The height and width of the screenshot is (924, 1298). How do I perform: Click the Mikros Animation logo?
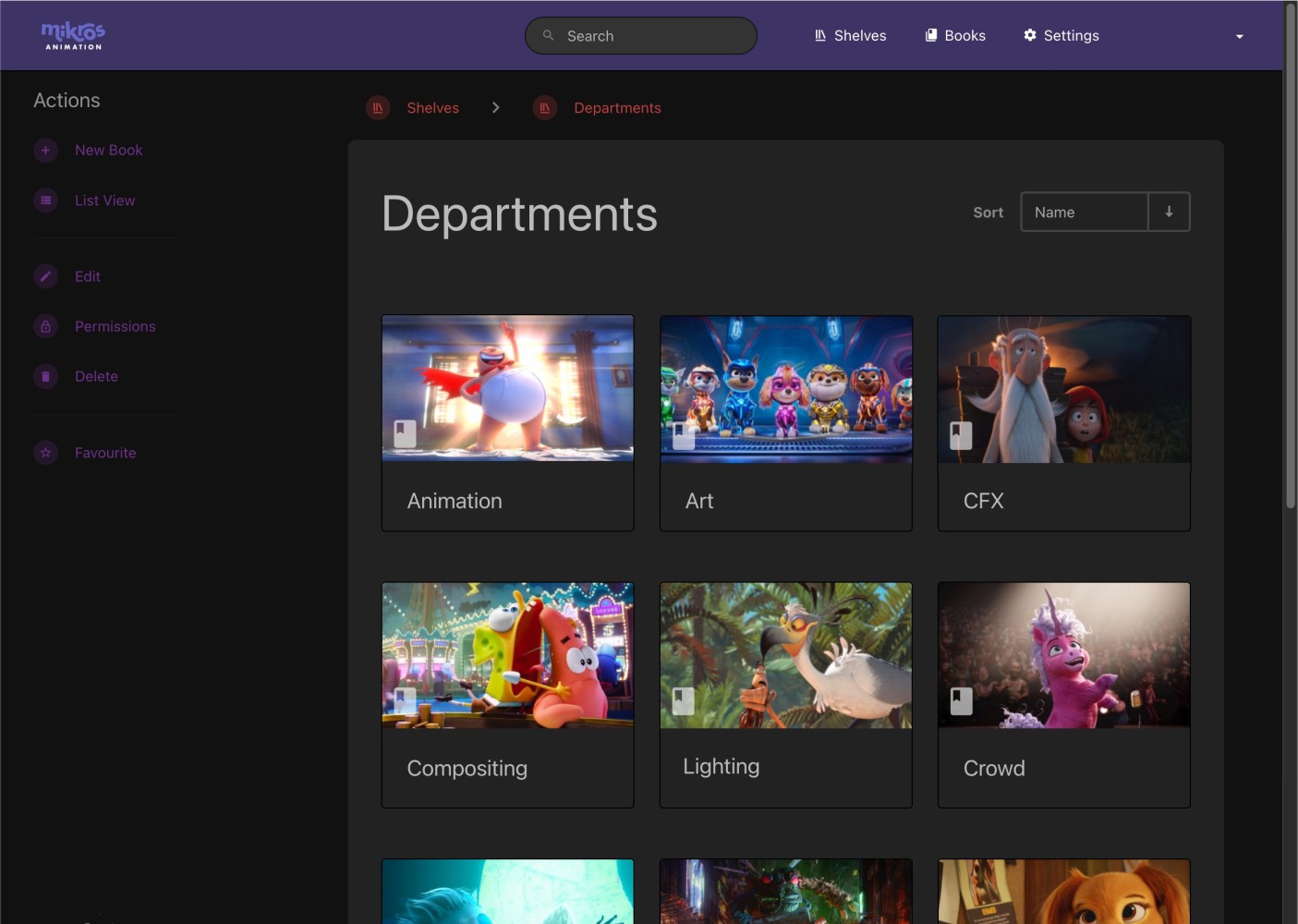[73, 35]
